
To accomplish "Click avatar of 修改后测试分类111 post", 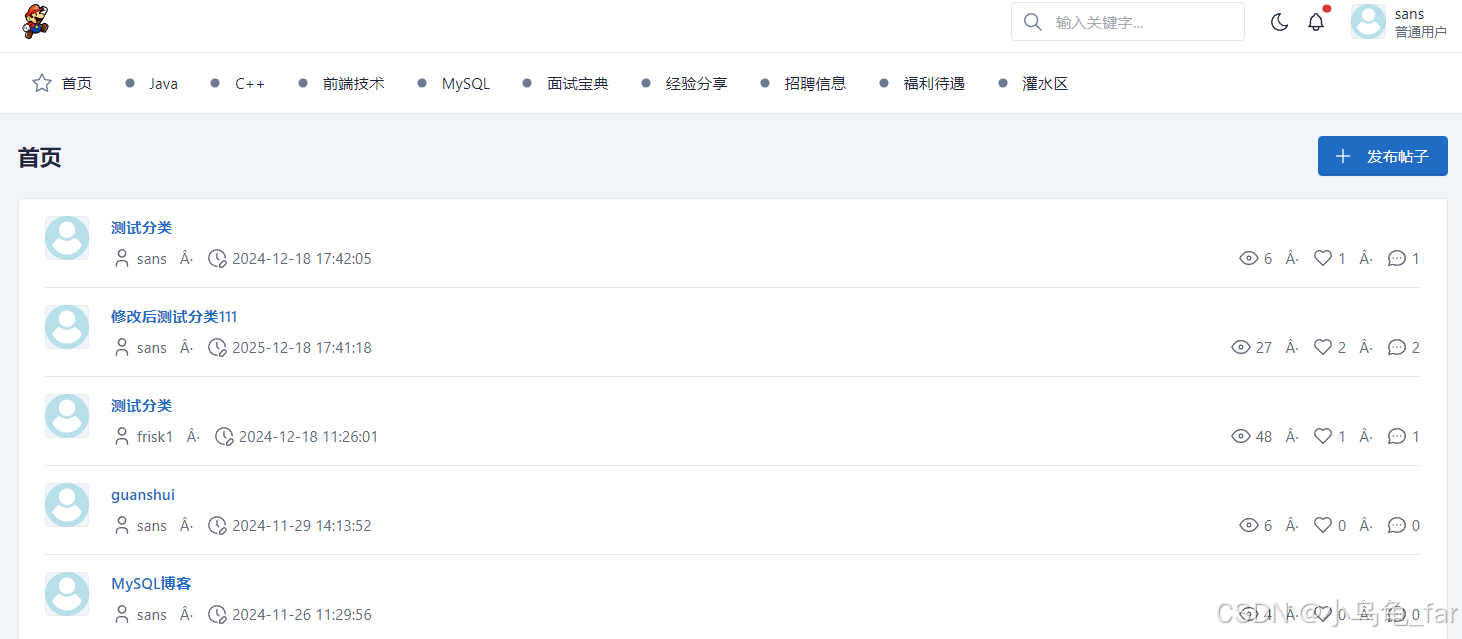I will tap(67, 327).
